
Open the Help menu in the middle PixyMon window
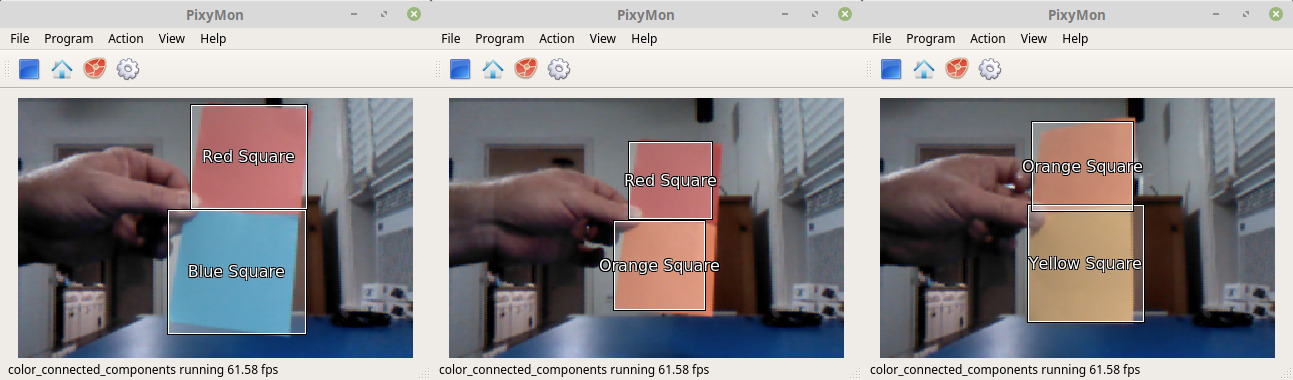tap(644, 38)
